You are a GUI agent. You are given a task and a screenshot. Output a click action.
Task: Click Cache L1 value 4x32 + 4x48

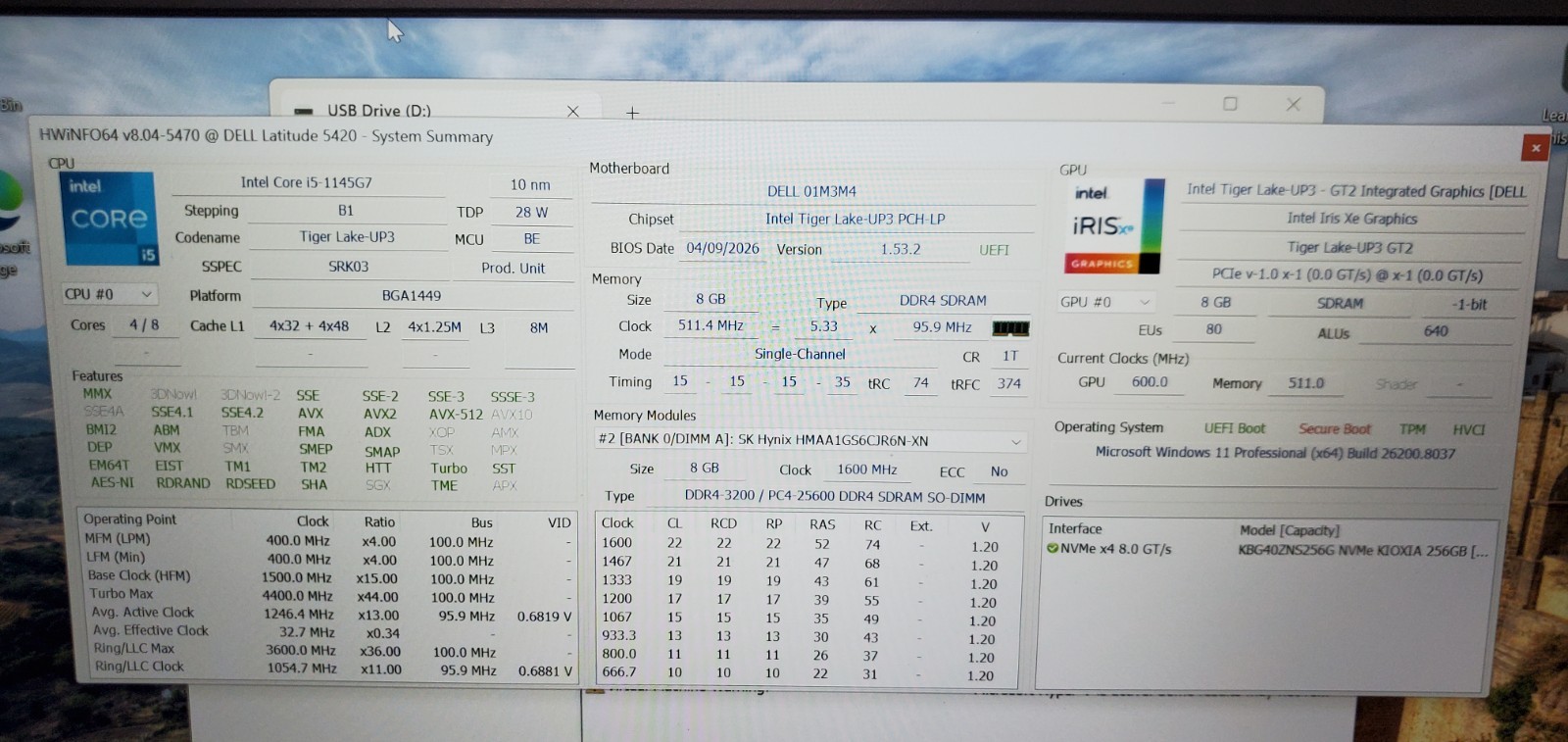tap(309, 326)
